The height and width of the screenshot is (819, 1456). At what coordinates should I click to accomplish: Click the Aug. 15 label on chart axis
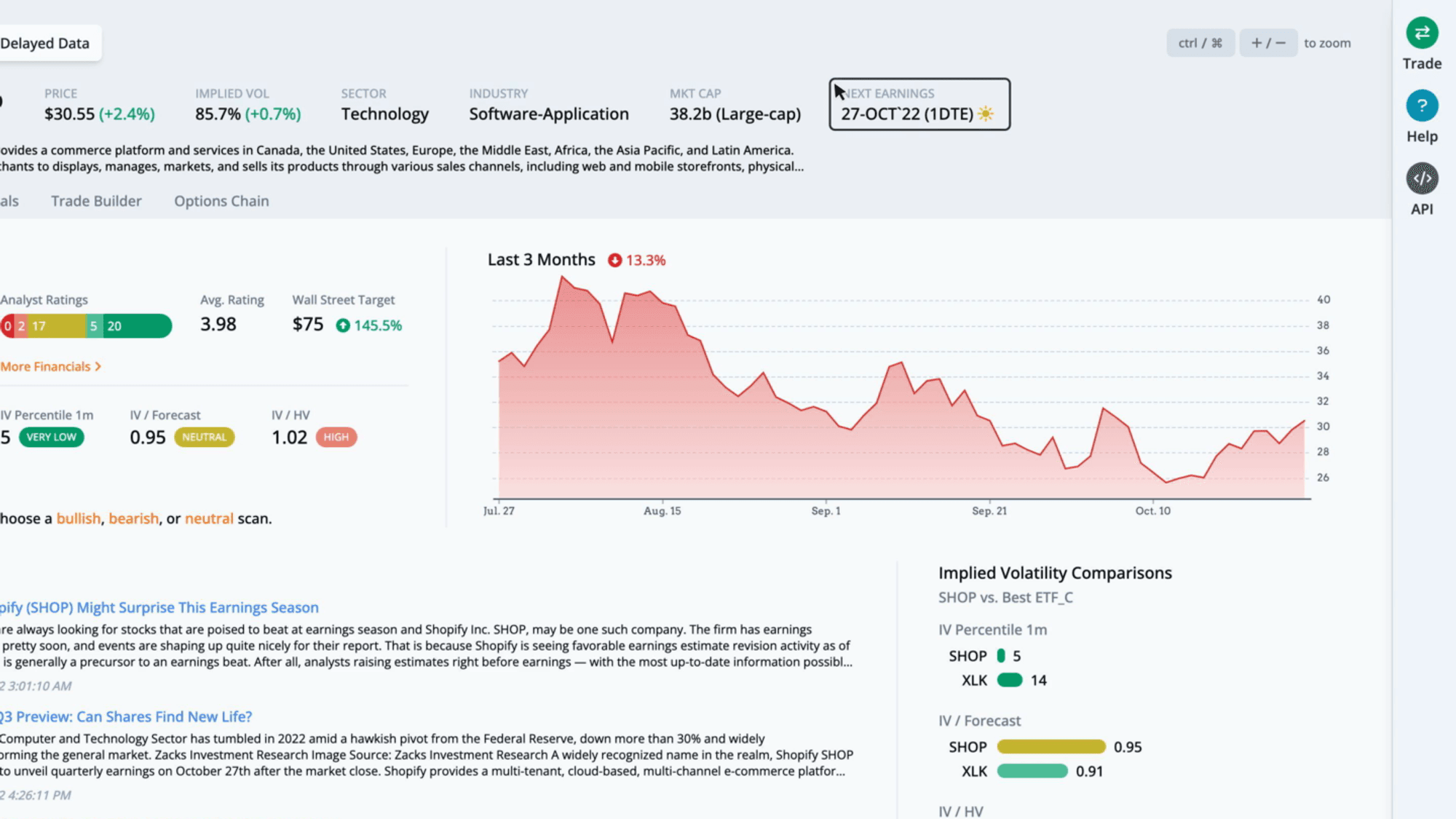click(x=662, y=511)
